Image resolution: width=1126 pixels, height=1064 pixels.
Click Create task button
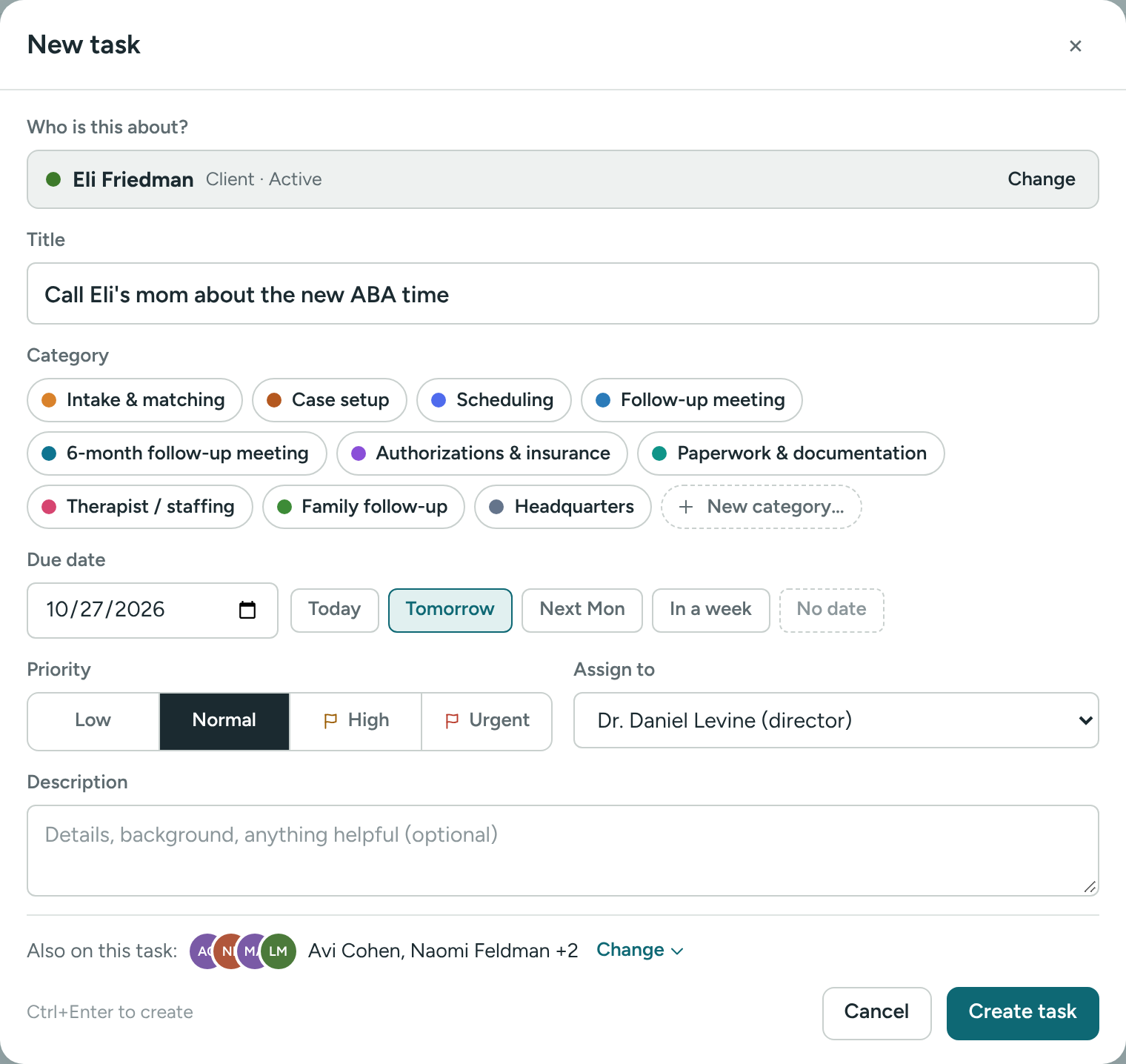click(x=1023, y=1013)
